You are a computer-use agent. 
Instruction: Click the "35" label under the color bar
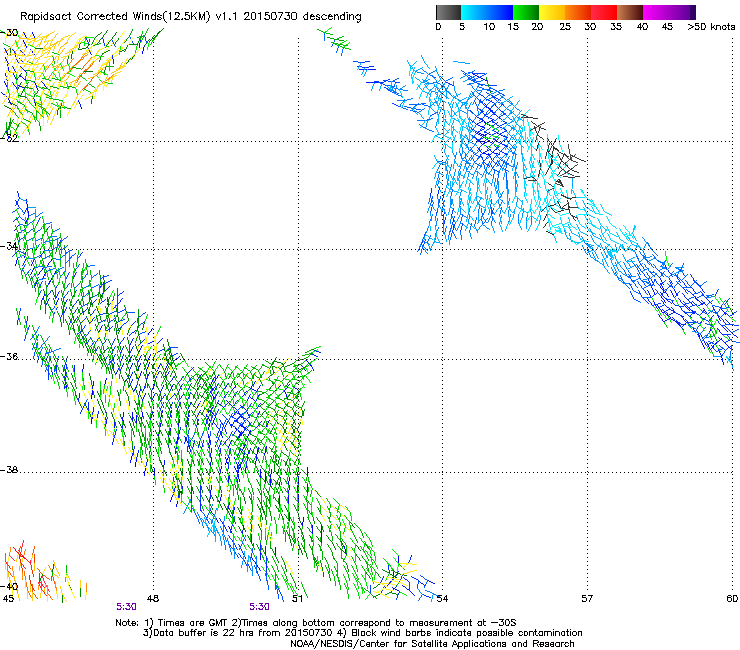coord(616,27)
